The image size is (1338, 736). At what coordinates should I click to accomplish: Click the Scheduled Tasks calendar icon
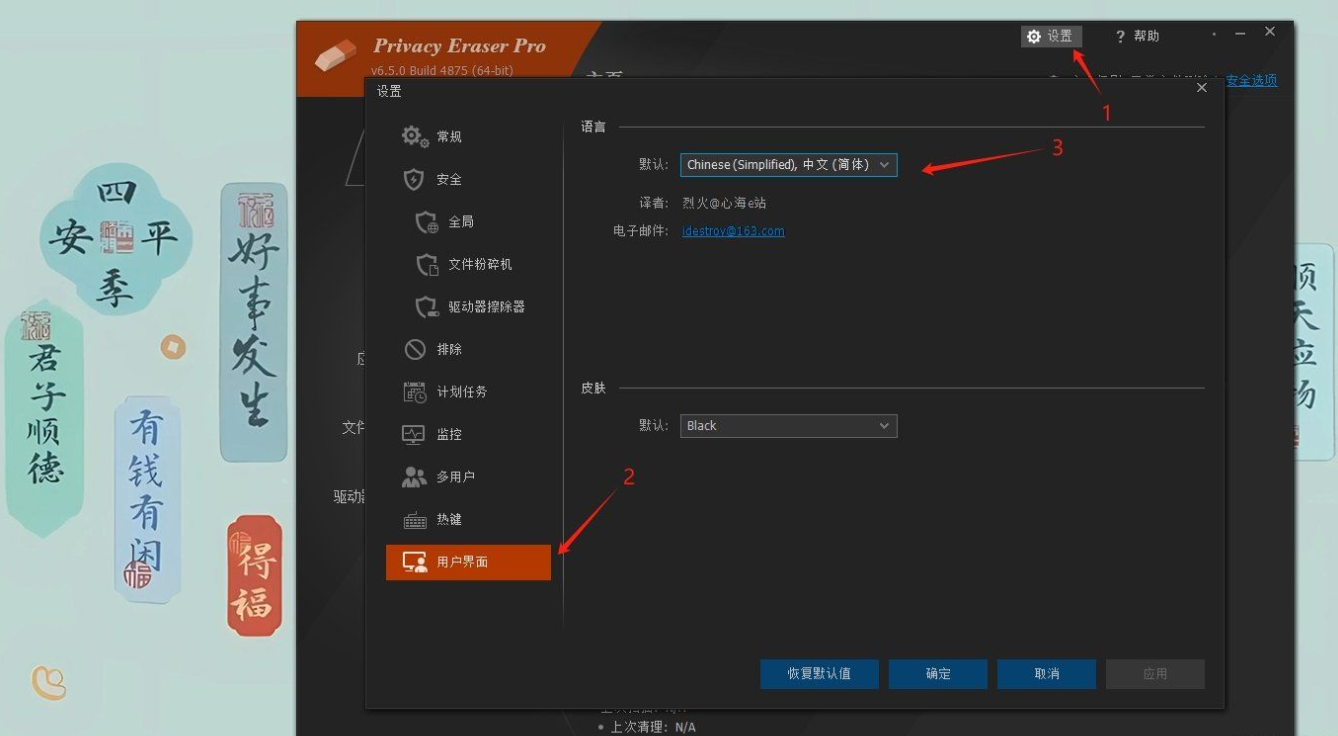[414, 392]
